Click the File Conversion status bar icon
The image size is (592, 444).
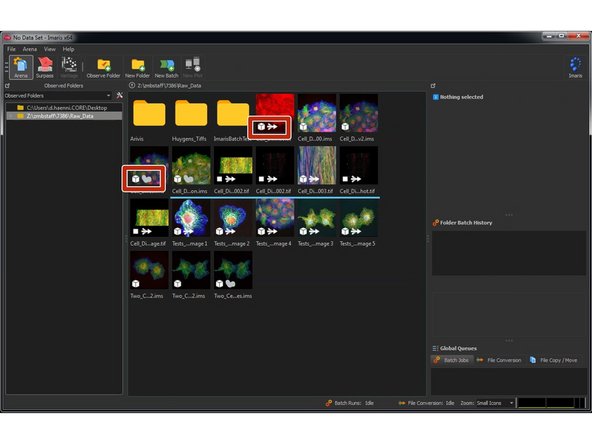402,403
